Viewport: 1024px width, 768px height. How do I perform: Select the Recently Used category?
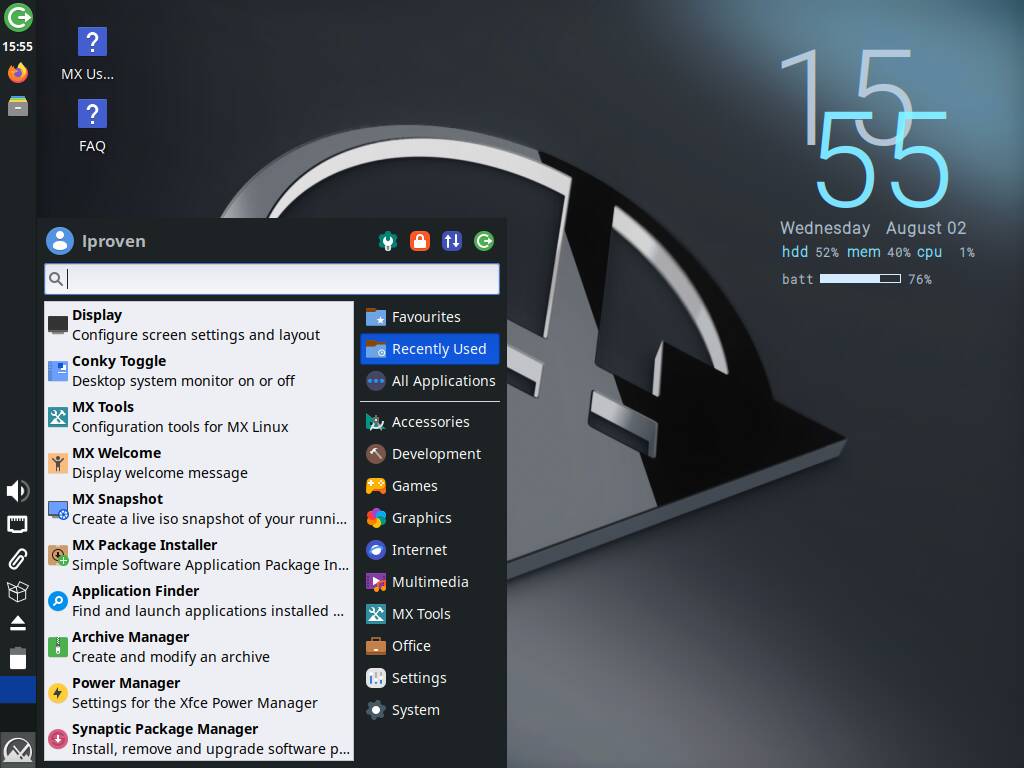430,349
